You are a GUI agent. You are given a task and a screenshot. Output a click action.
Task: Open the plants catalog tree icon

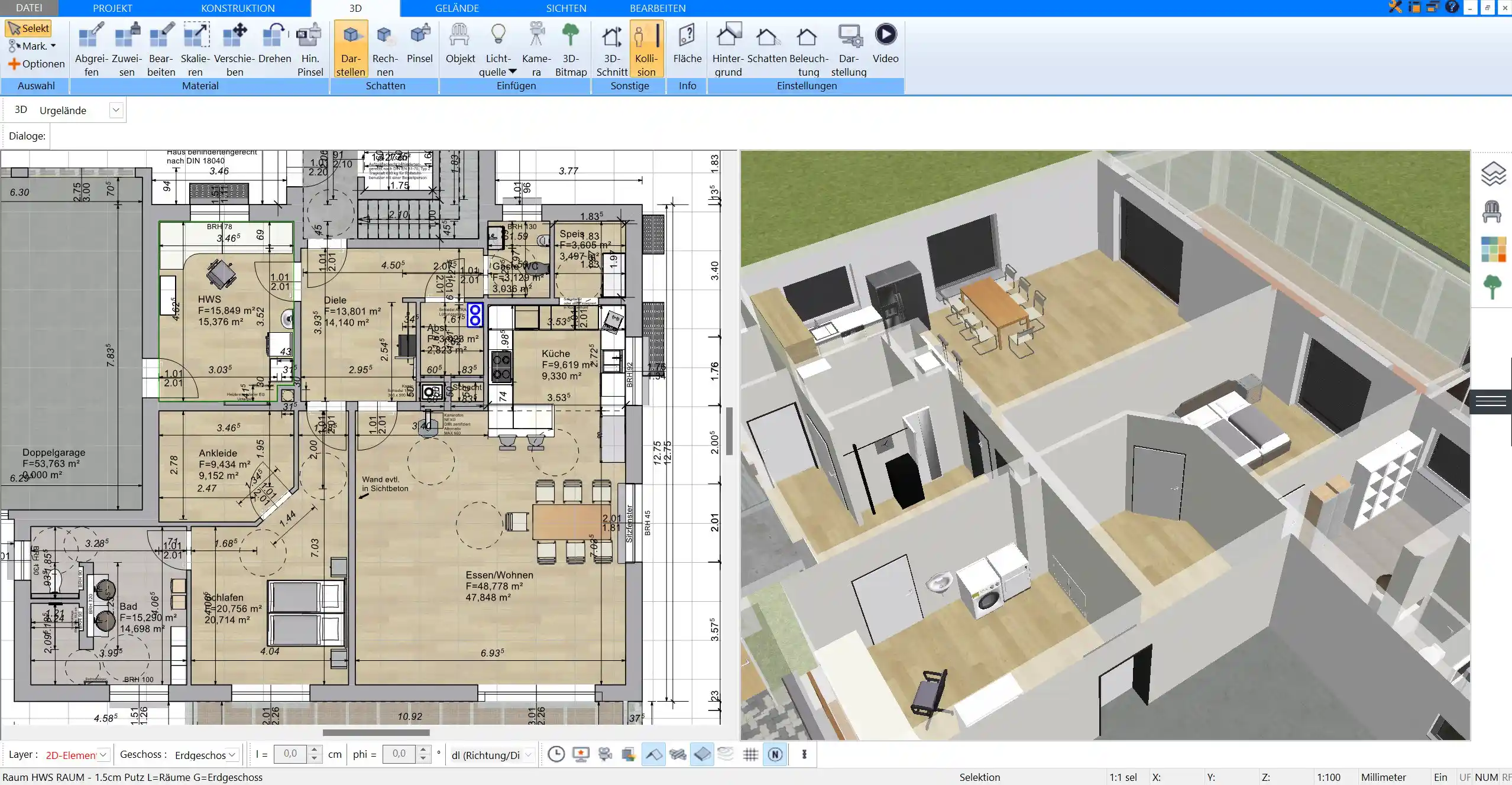[1492, 287]
